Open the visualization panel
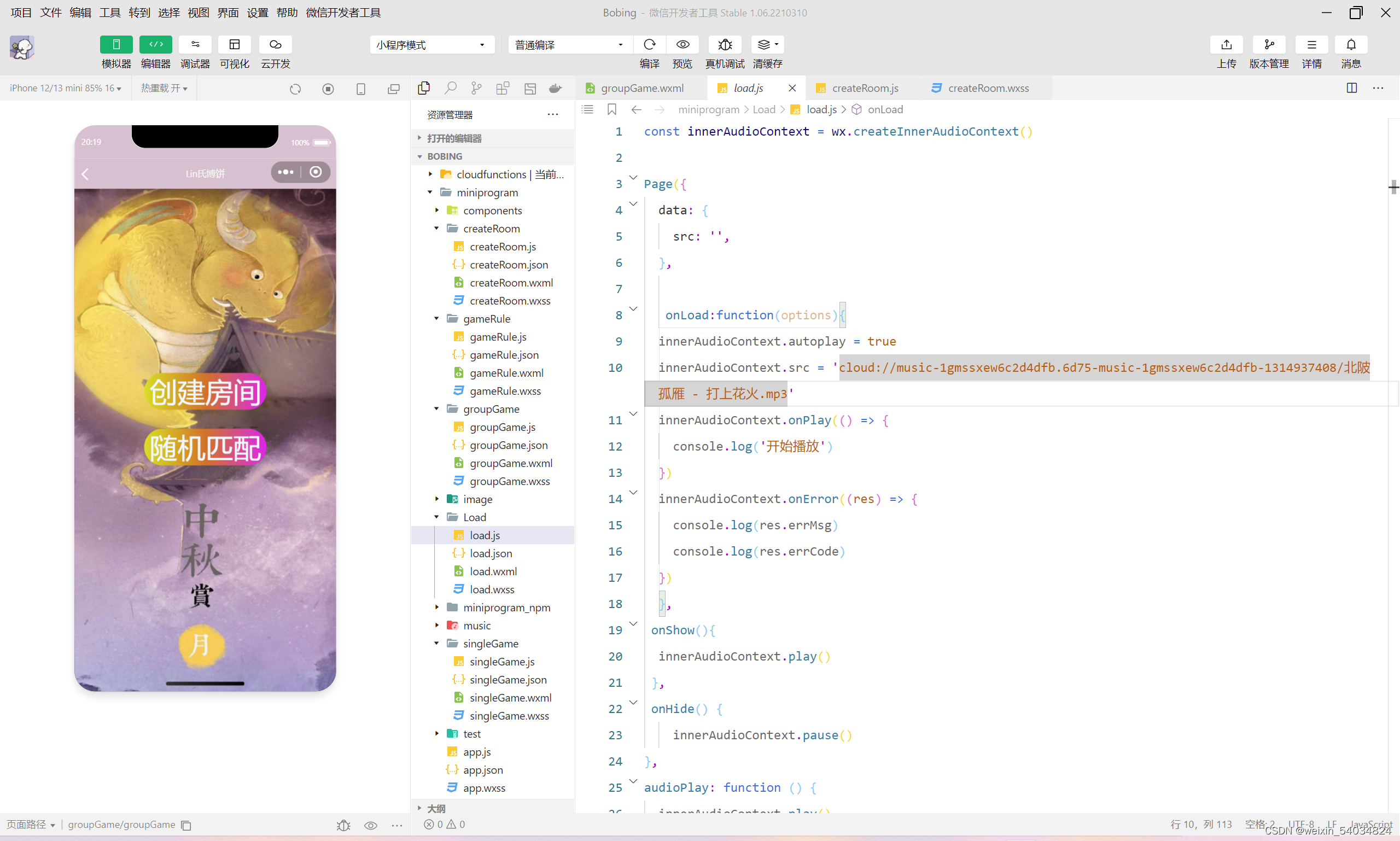Viewport: 1400px width, 841px height. tap(235, 44)
